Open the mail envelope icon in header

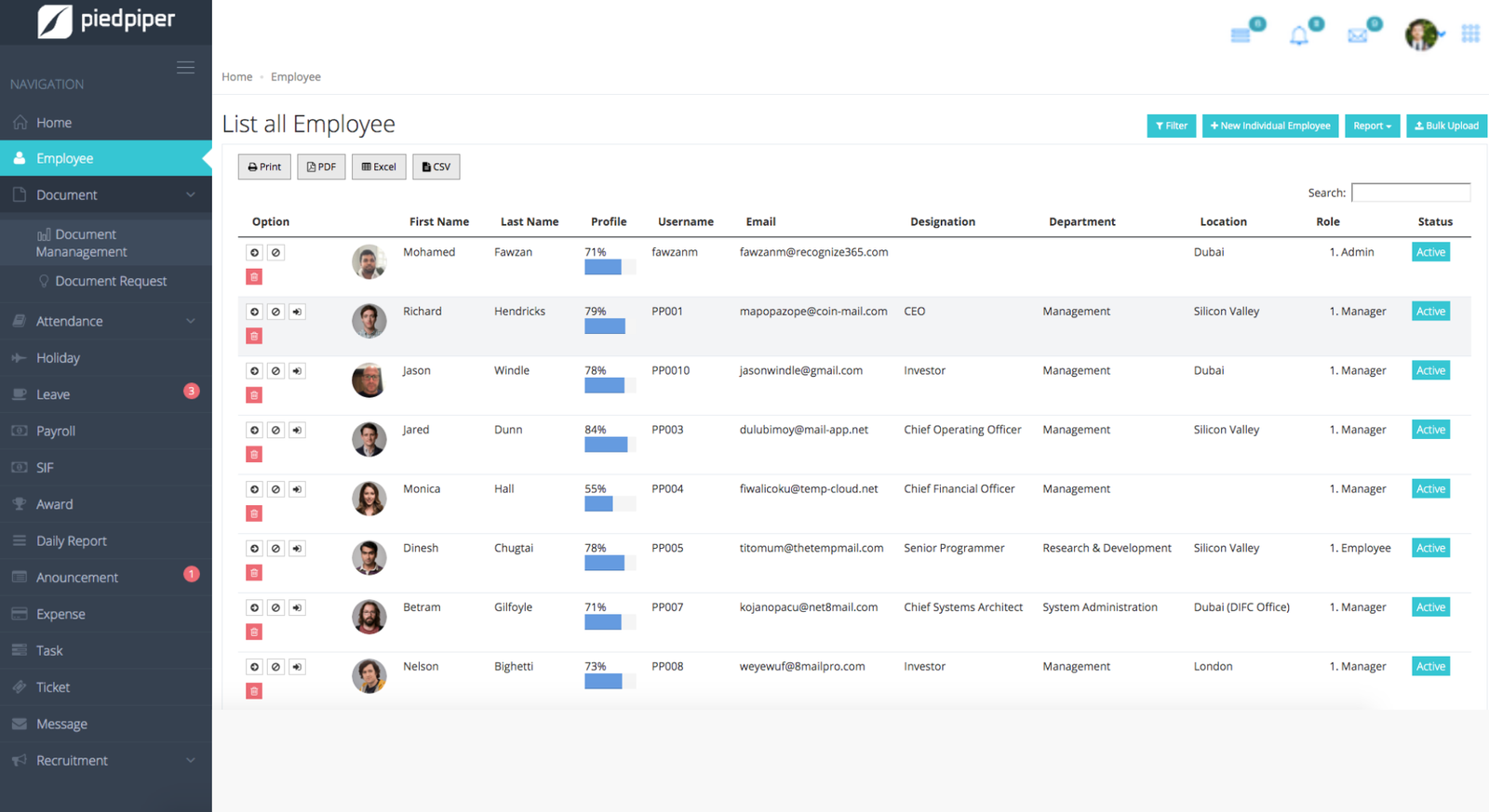pos(1358,36)
